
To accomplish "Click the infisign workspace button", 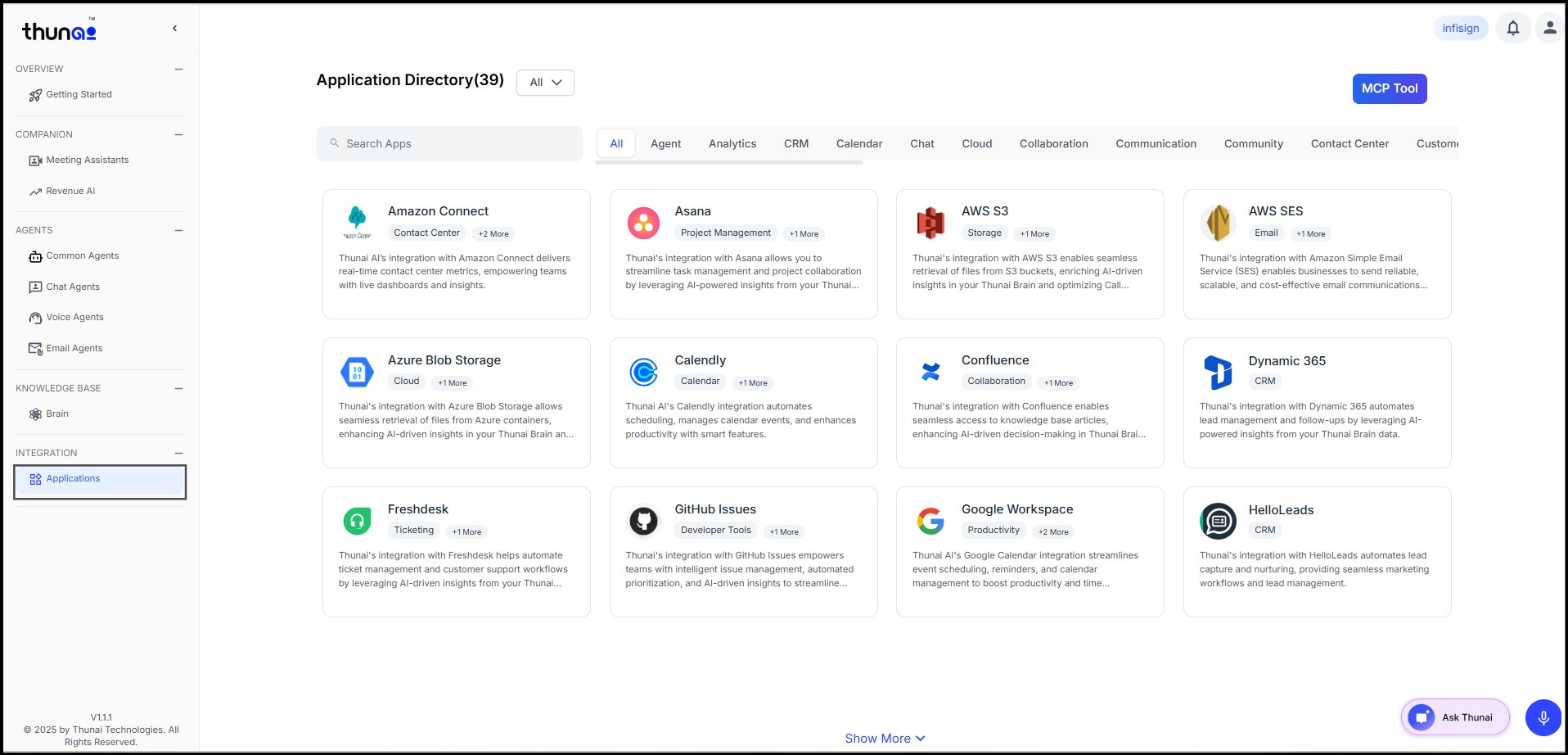I will coord(1461,28).
